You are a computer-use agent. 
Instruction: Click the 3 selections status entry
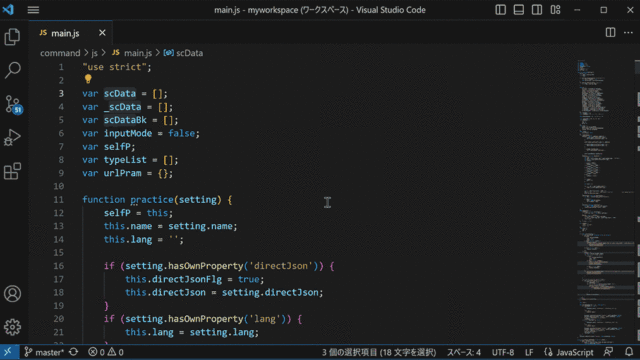pyautogui.click(x=379, y=352)
